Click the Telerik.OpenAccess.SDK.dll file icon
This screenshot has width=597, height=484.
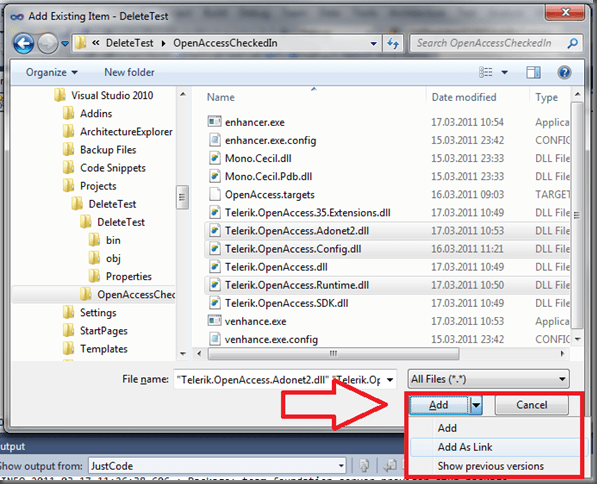(215, 303)
